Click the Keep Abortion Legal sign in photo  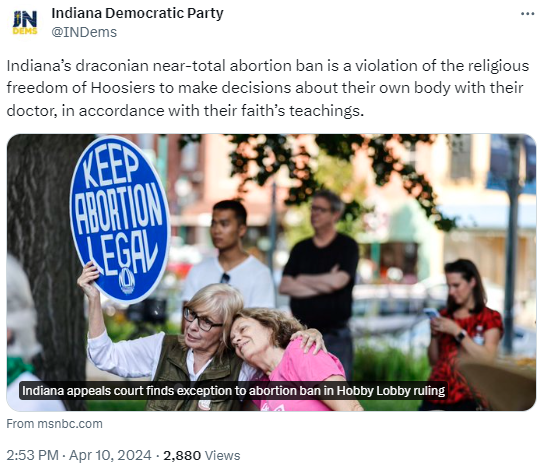[120, 219]
